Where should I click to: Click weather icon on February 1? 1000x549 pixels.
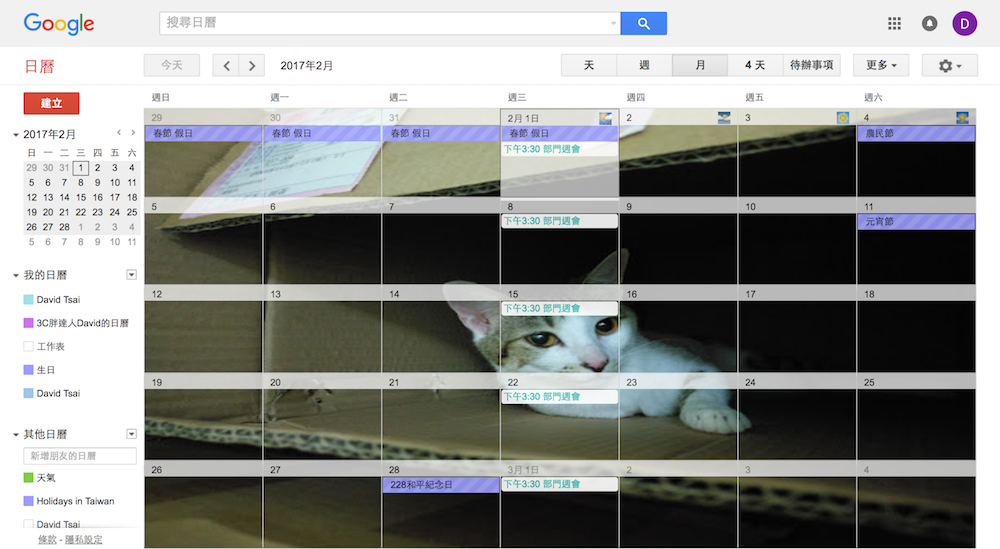tap(605, 118)
